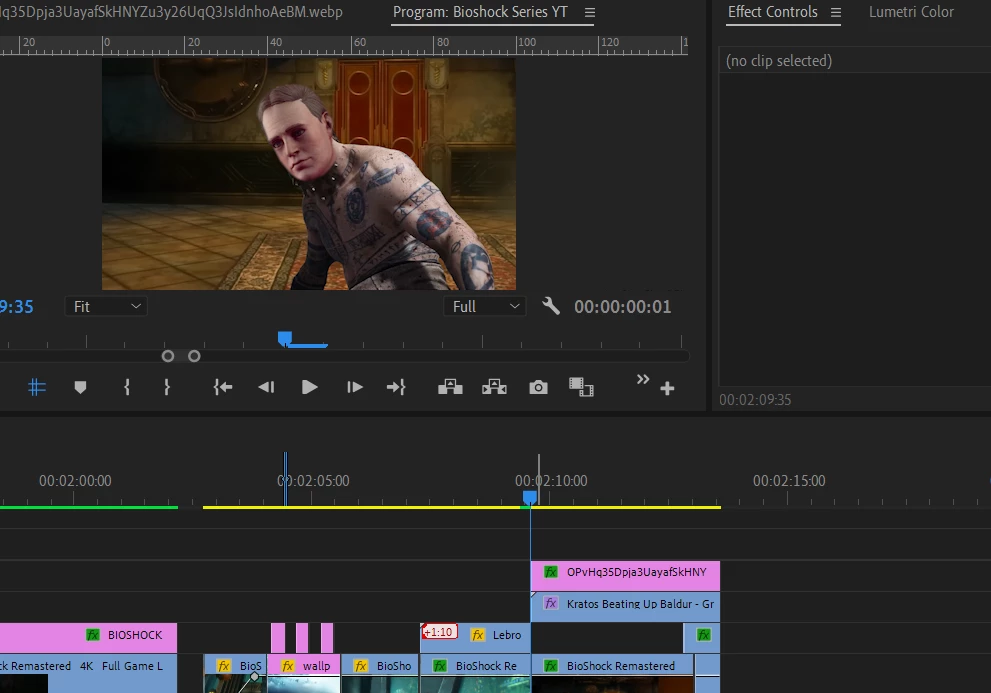Image resolution: width=991 pixels, height=693 pixels.
Task: Open the button editor plus icon
Action: click(x=667, y=388)
